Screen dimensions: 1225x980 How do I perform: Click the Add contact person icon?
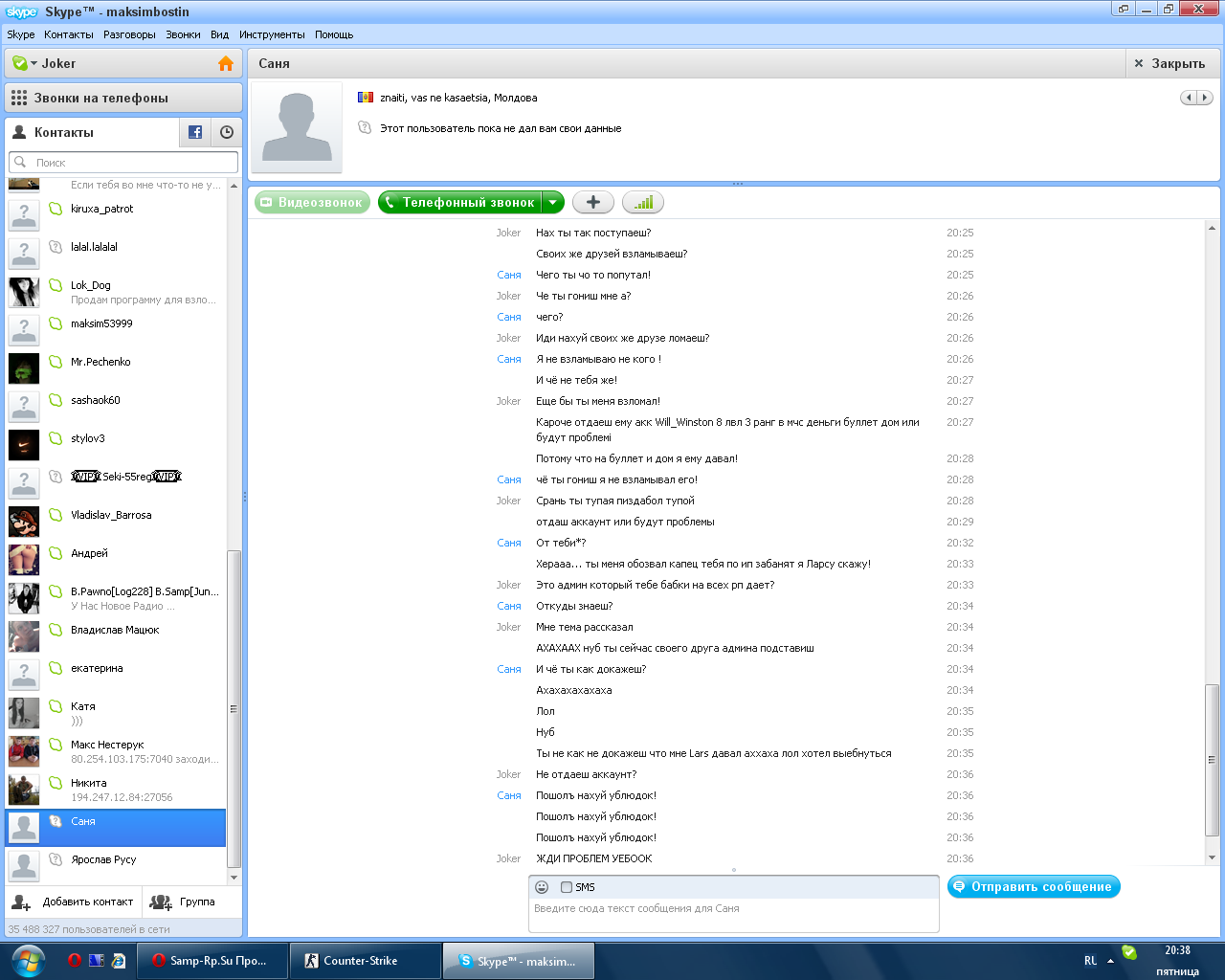(x=21, y=902)
